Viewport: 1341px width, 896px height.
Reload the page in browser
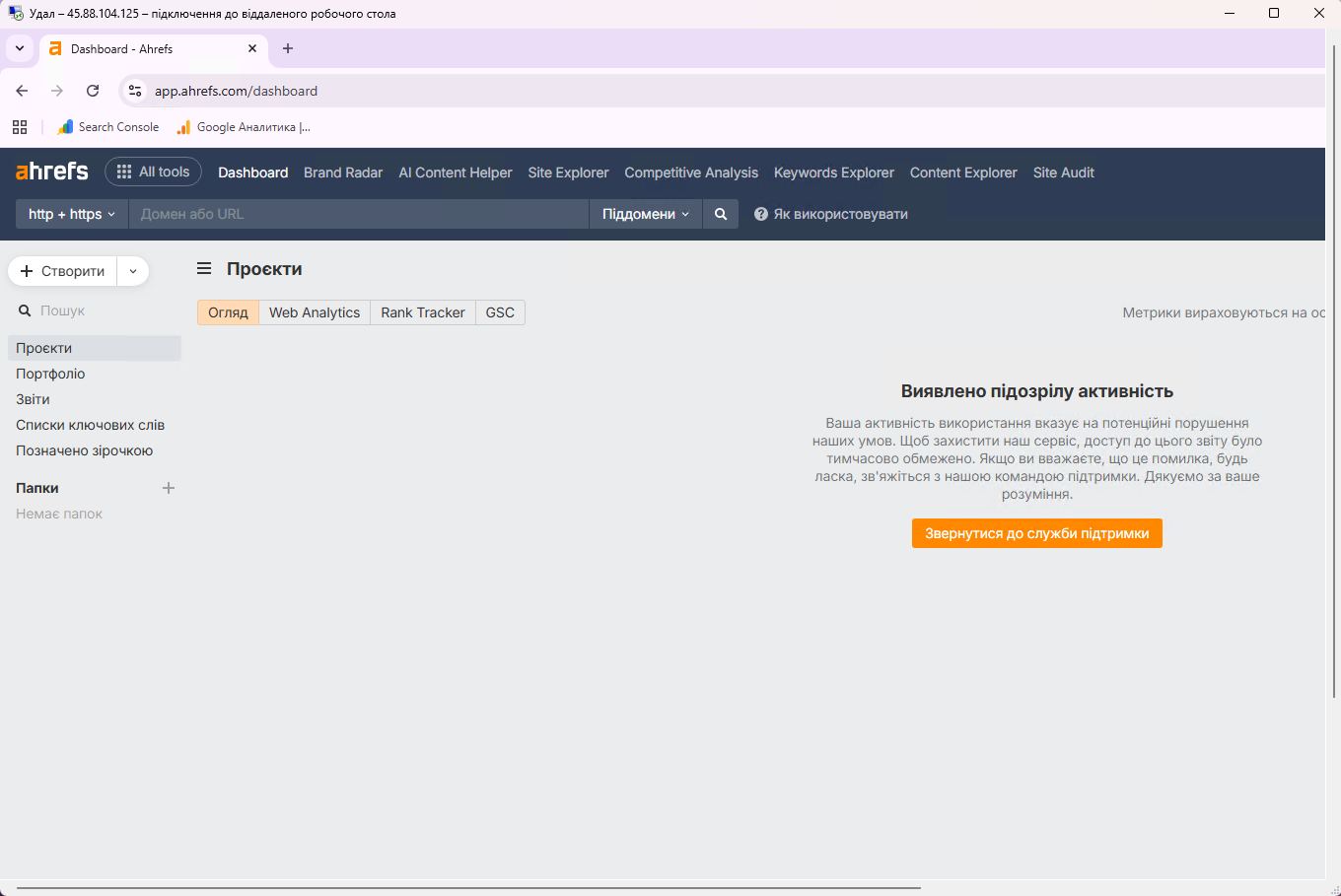(x=93, y=91)
